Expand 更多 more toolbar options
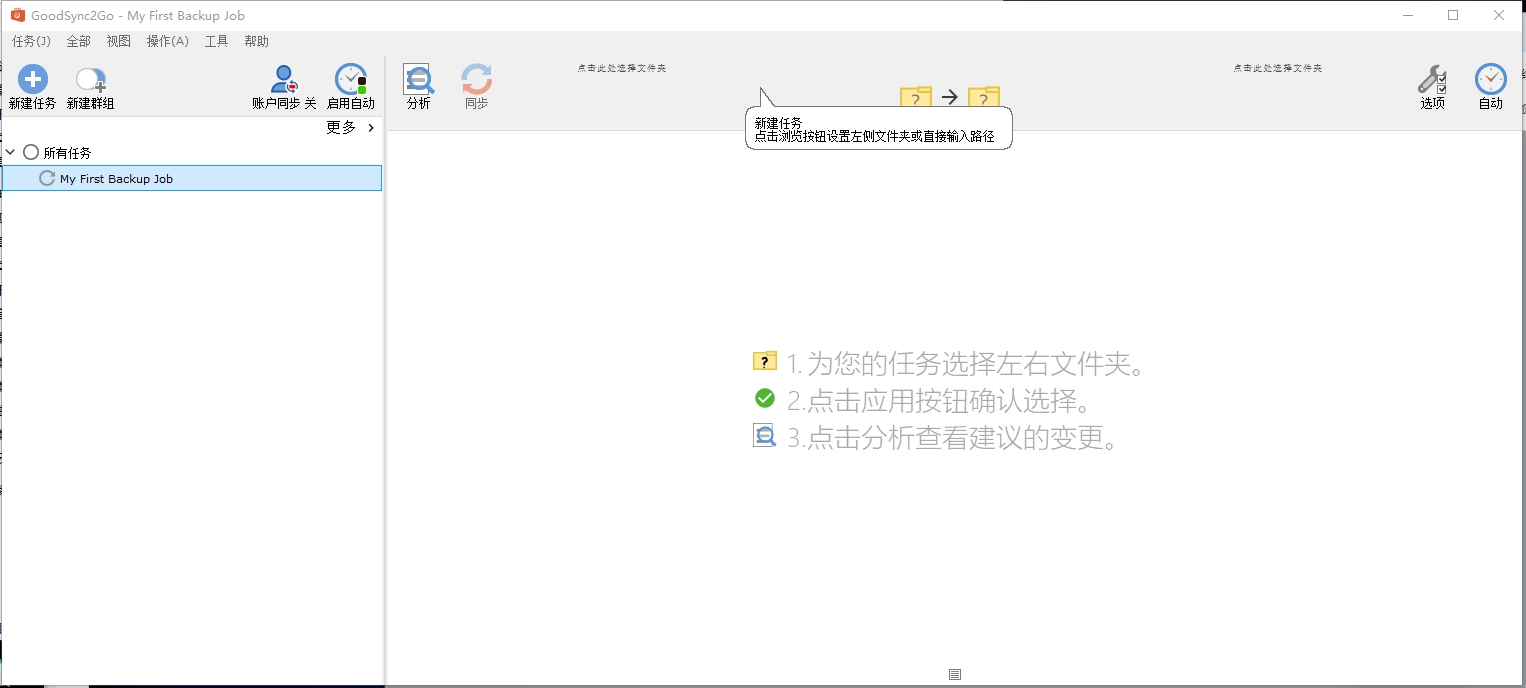Image resolution: width=1526 pixels, height=688 pixels. coord(351,127)
